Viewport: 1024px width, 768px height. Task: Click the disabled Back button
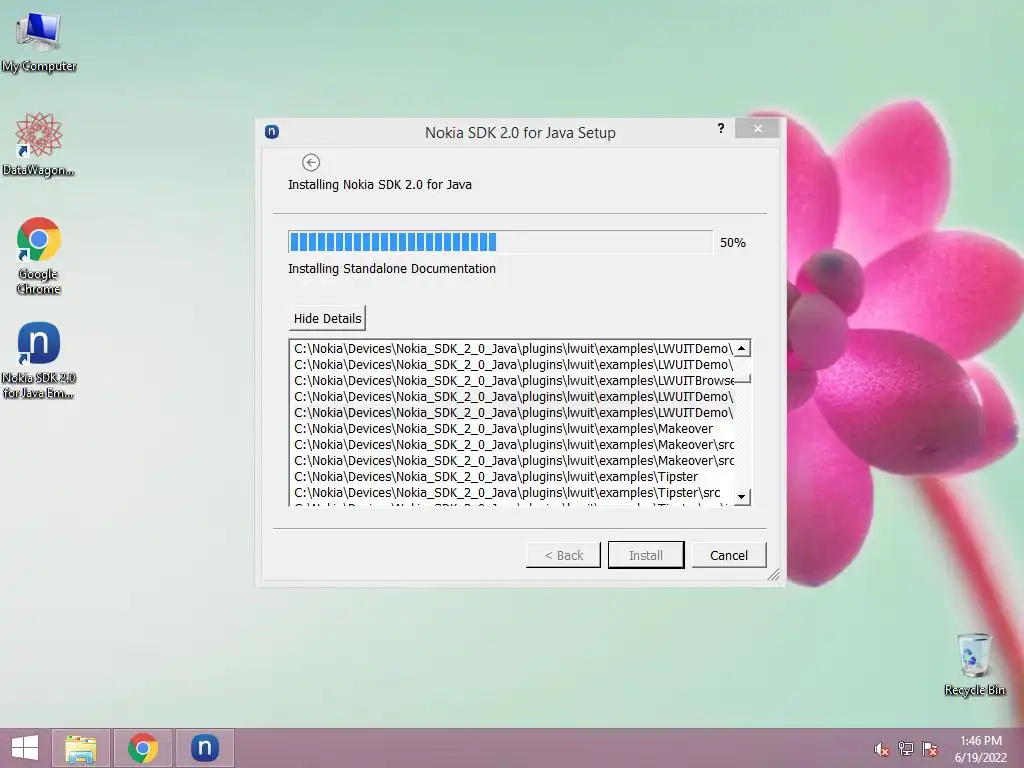563,555
